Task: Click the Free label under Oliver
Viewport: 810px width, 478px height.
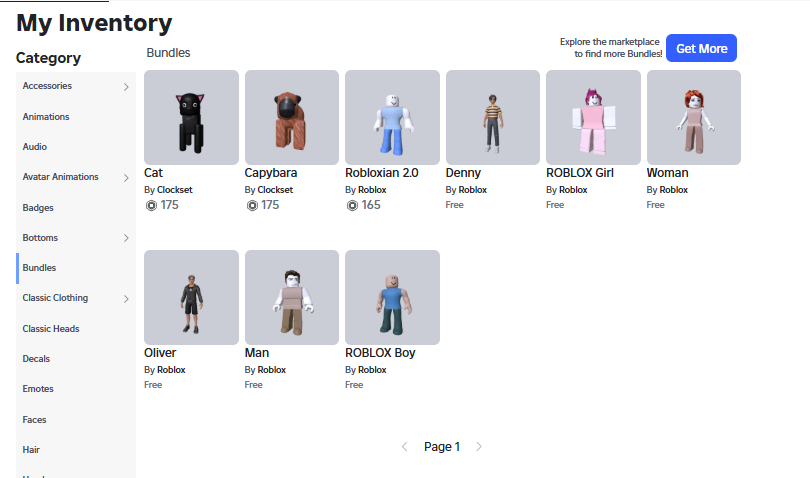Action: tap(153, 384)
